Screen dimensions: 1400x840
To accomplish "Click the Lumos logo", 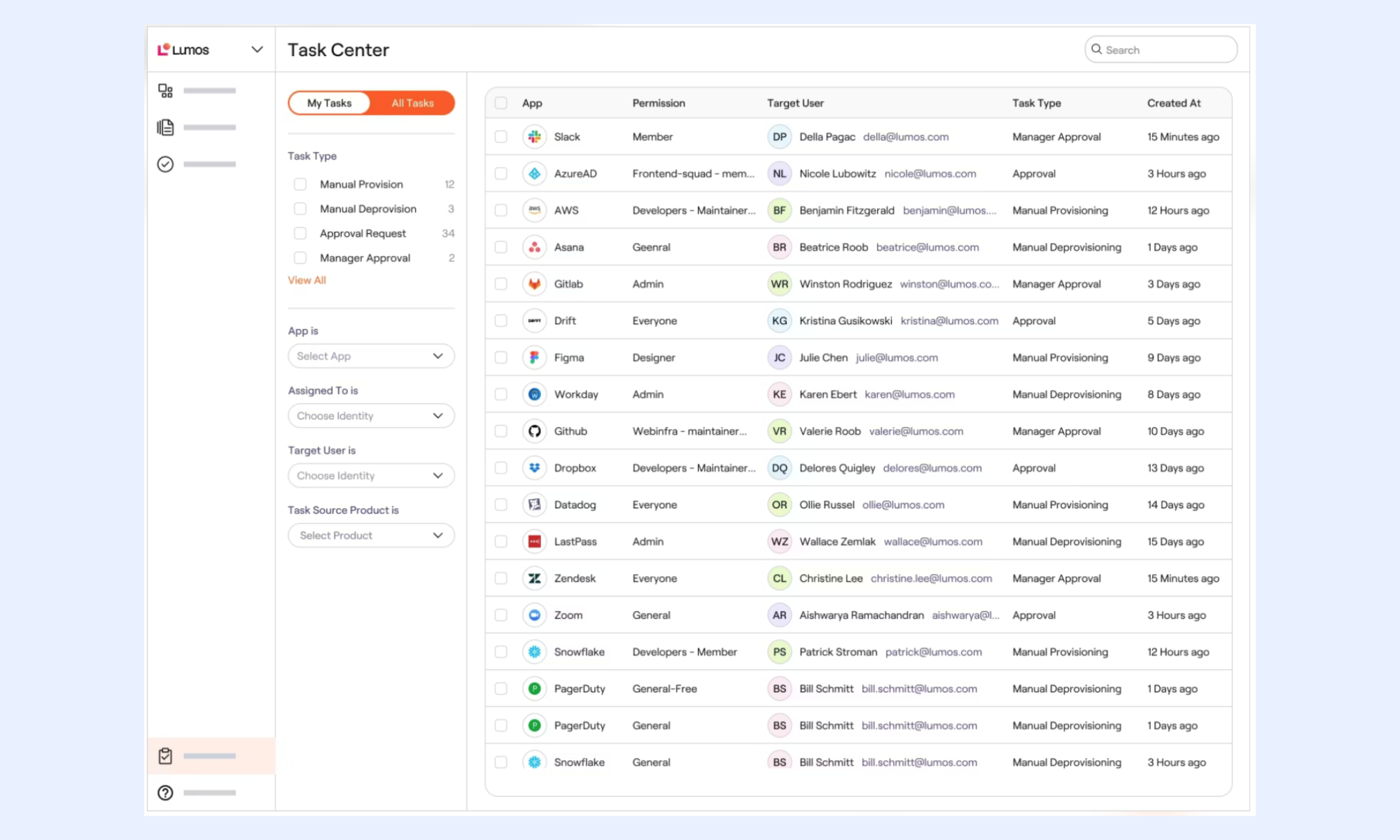I will 183,50.
